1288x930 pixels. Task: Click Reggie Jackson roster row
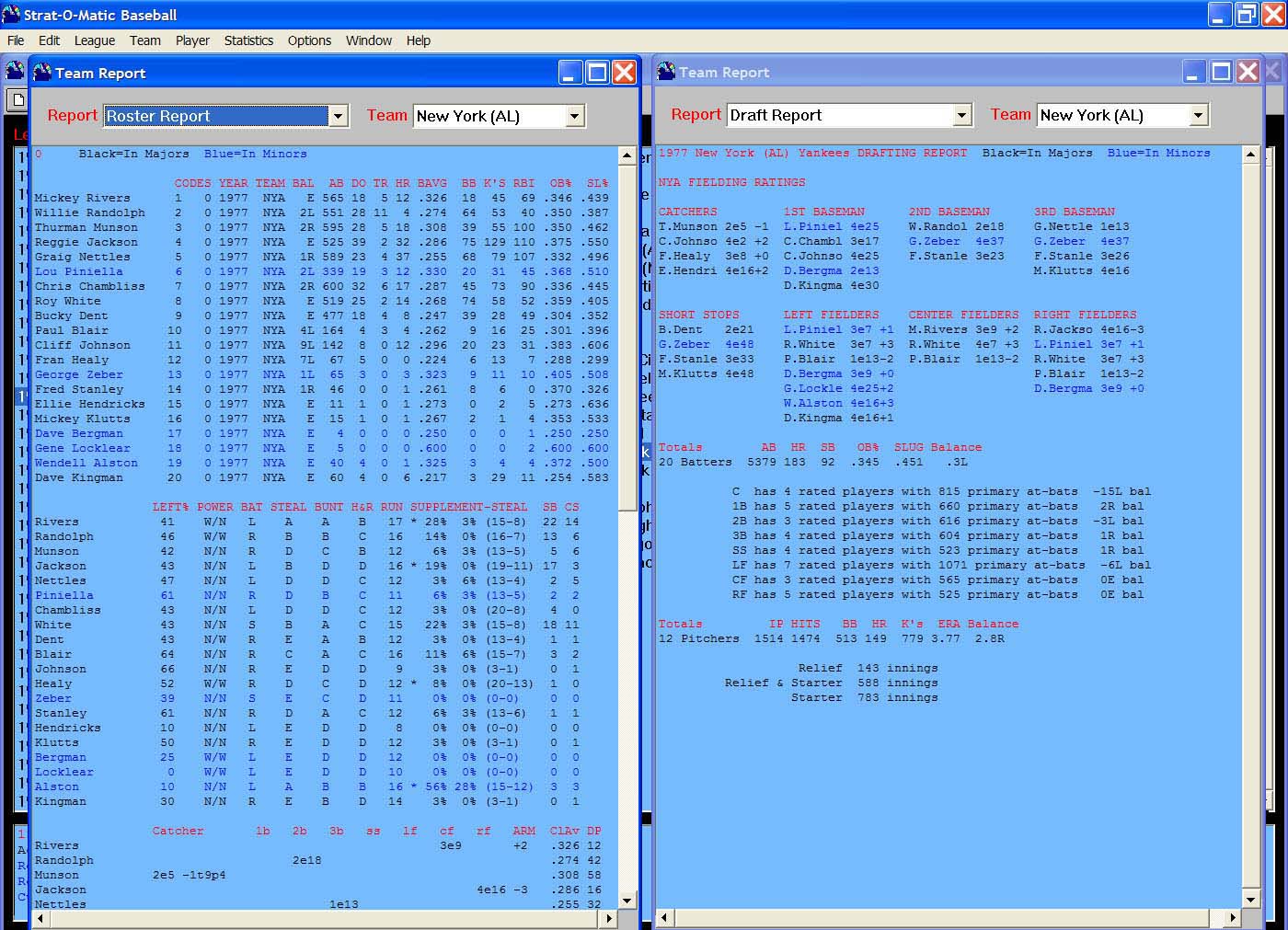coord(321,242)
